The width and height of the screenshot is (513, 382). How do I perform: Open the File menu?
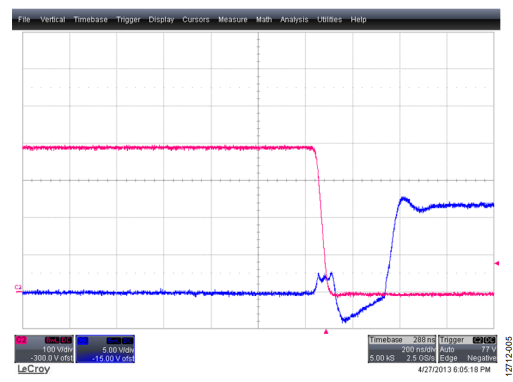[x=24, y=19]
